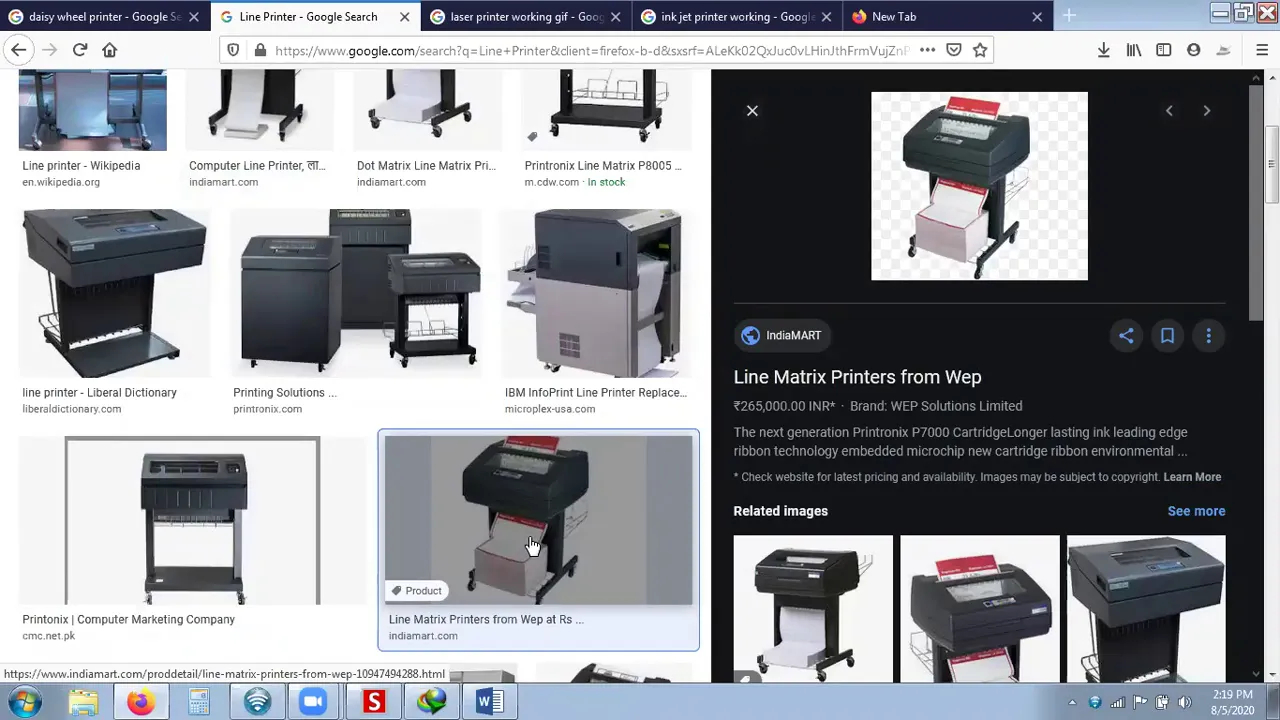Open a new tab with plus button

pos(1069,16)
